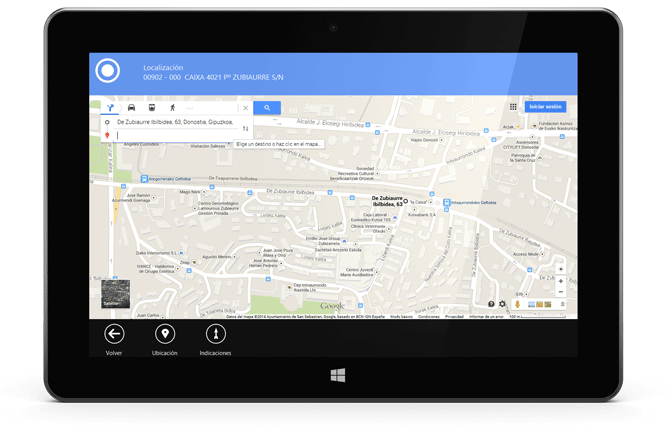Open first photo thumbnail beside pegman

coord(532,304)
